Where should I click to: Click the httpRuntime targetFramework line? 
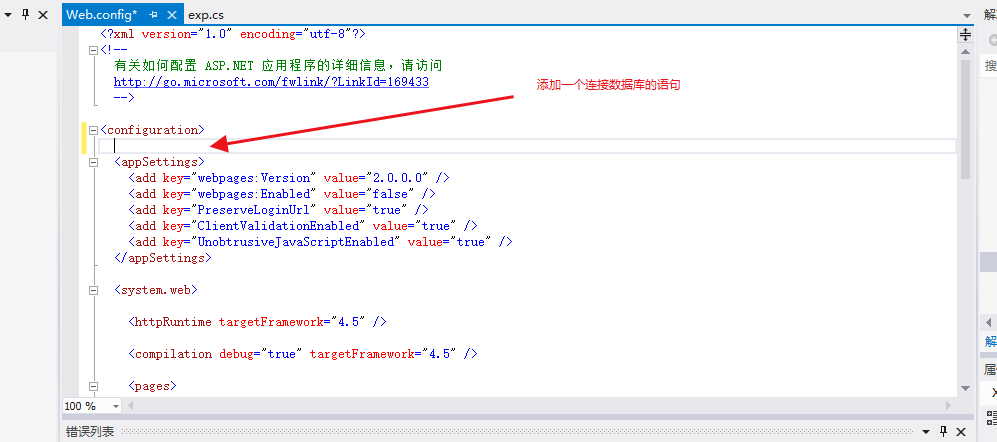pos(258,322)
